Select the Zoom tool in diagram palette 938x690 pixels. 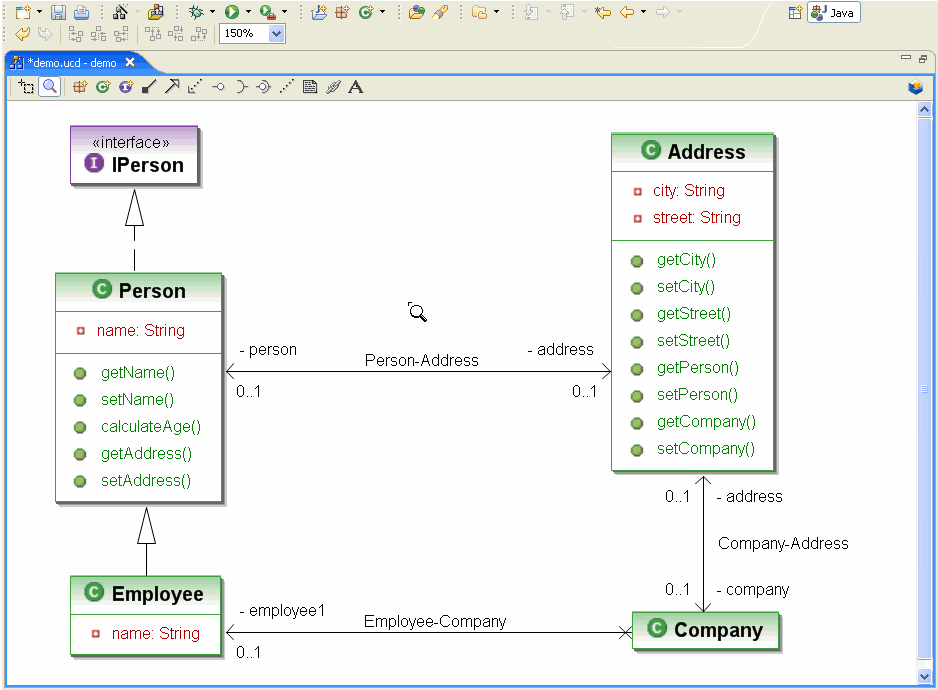tap(49, 87)
